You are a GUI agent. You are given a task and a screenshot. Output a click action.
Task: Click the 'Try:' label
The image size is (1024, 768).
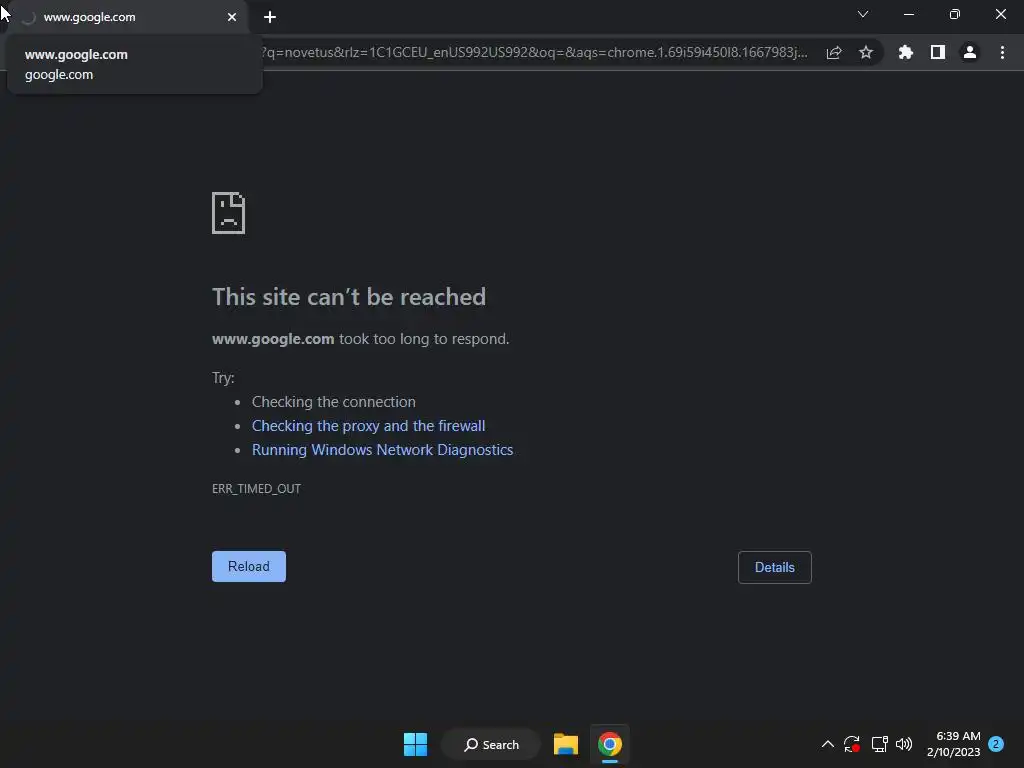(223, 378)
